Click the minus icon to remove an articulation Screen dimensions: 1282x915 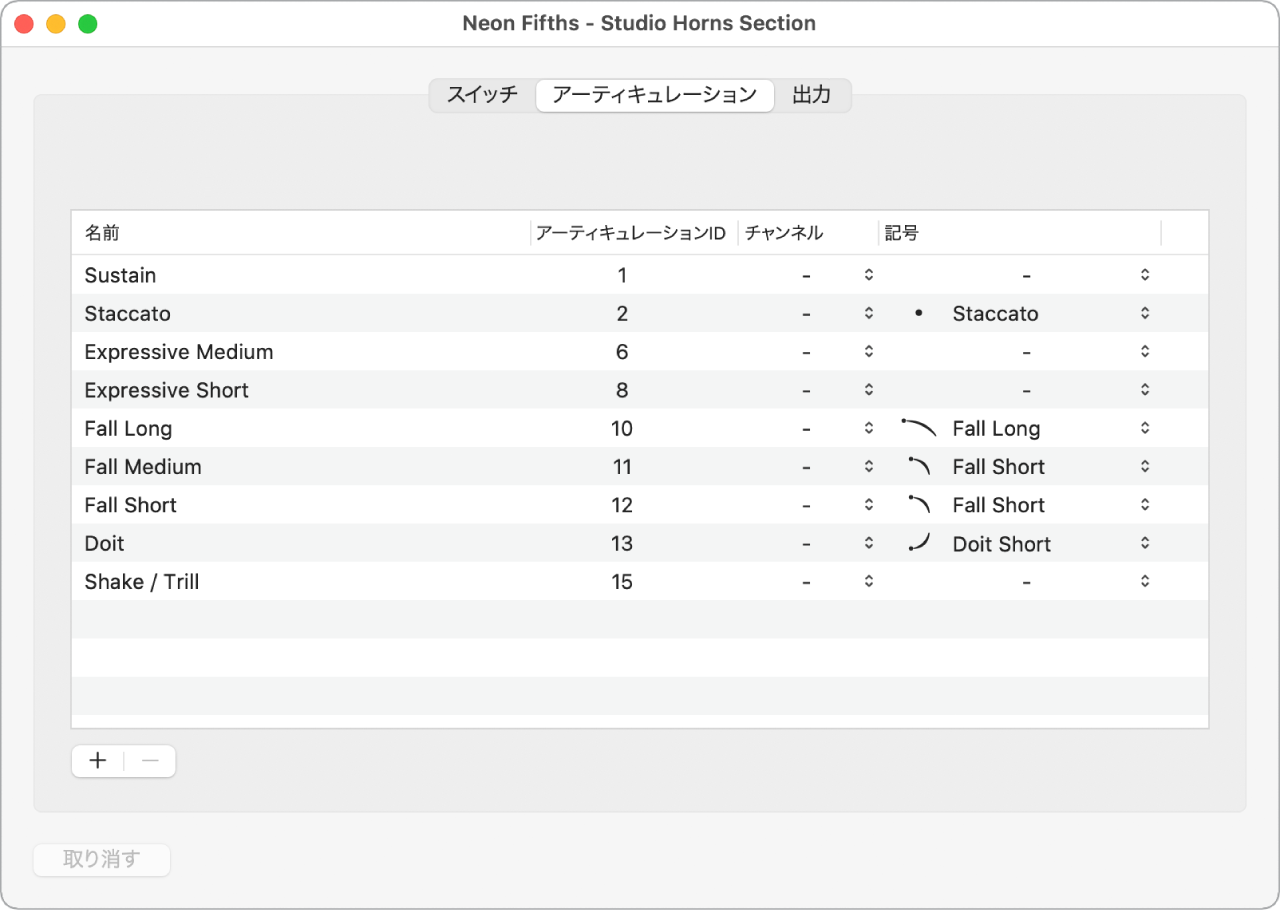[x=149, y=760]
